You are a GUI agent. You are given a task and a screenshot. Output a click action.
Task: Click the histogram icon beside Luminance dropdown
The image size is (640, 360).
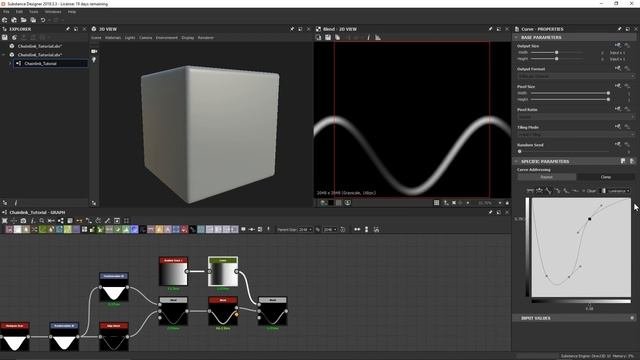603,191
